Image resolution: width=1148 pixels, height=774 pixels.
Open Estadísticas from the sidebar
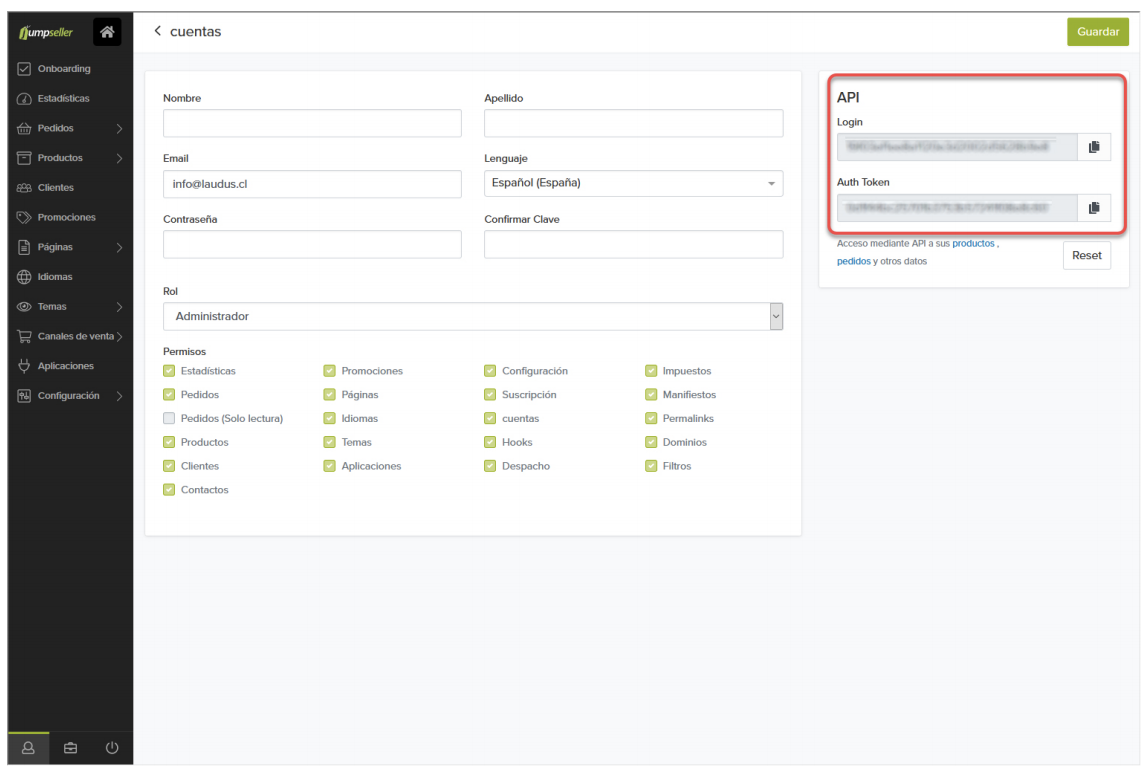63,99
